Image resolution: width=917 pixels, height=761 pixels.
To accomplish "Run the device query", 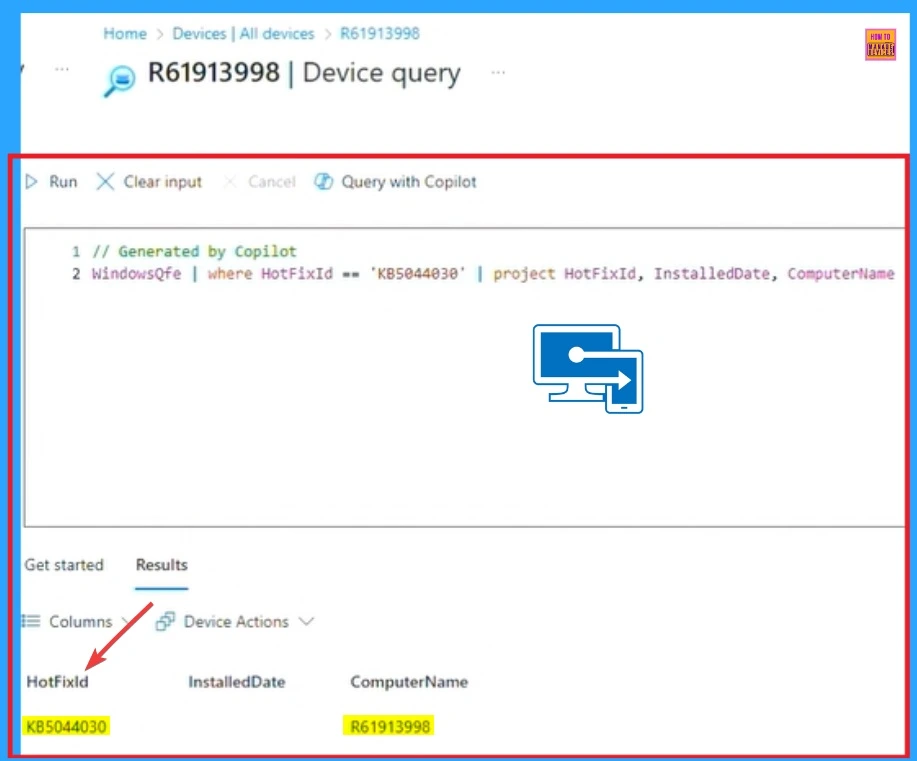I will 51,182.
